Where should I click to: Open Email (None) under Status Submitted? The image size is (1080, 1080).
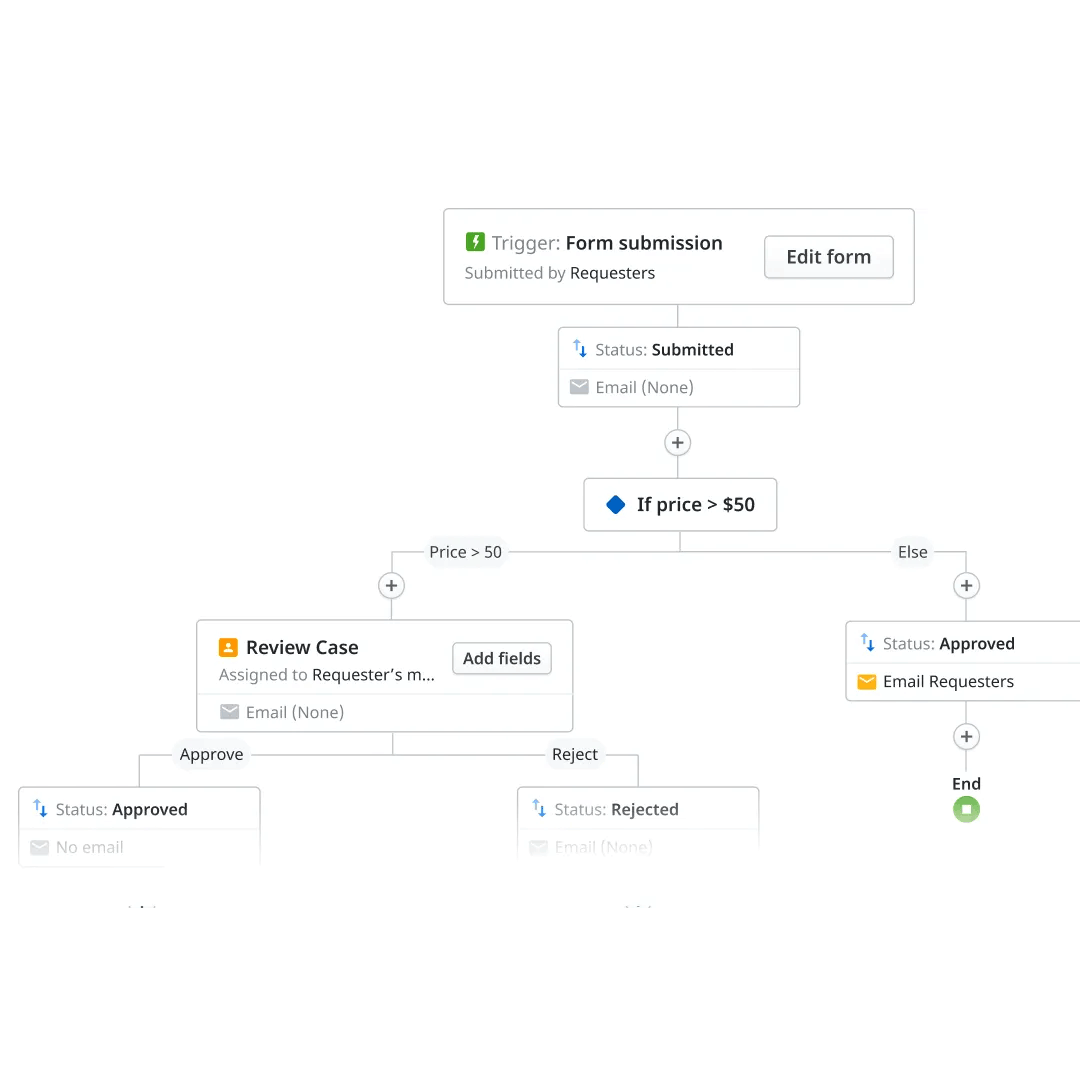coord(678,388)
